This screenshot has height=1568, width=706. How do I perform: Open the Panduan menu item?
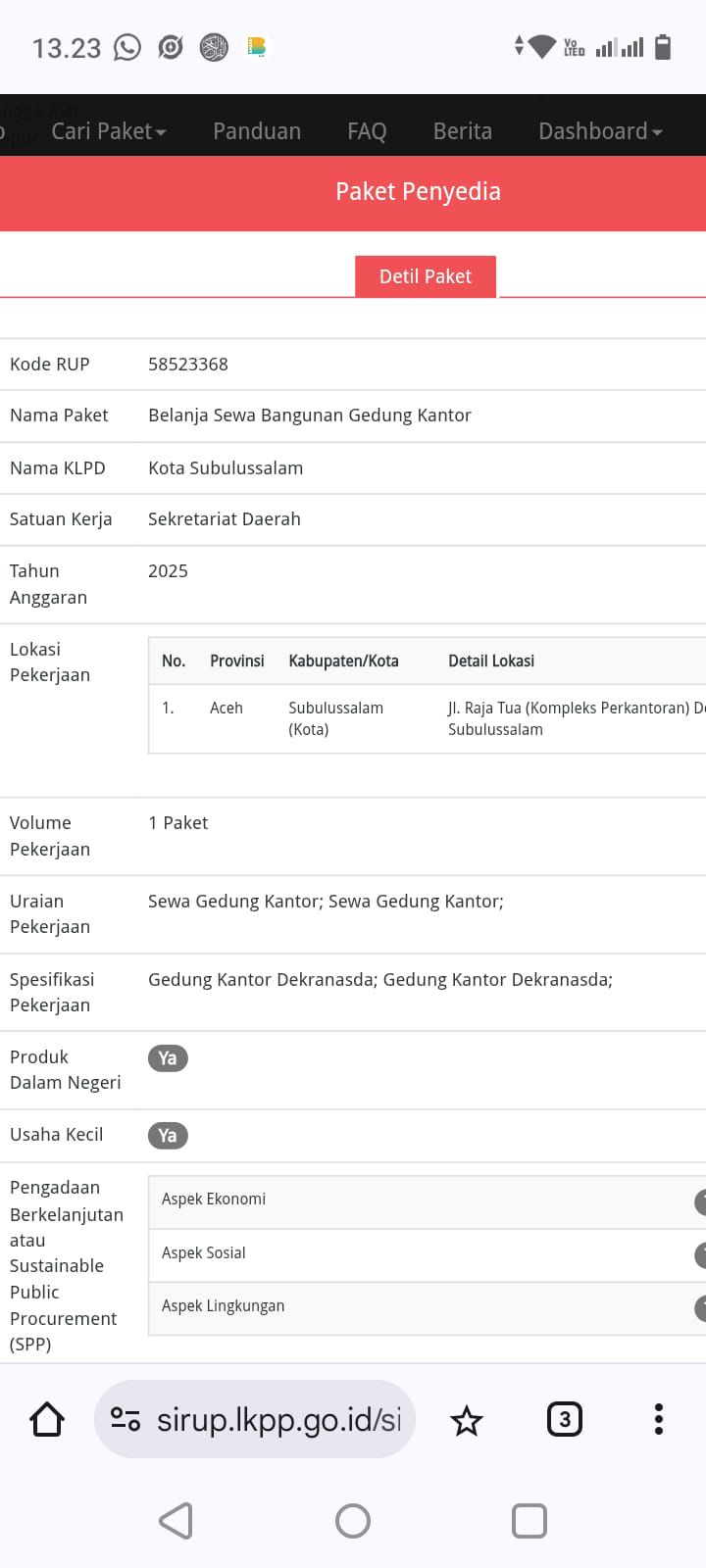pyautogui.click(x=257, y=131)
